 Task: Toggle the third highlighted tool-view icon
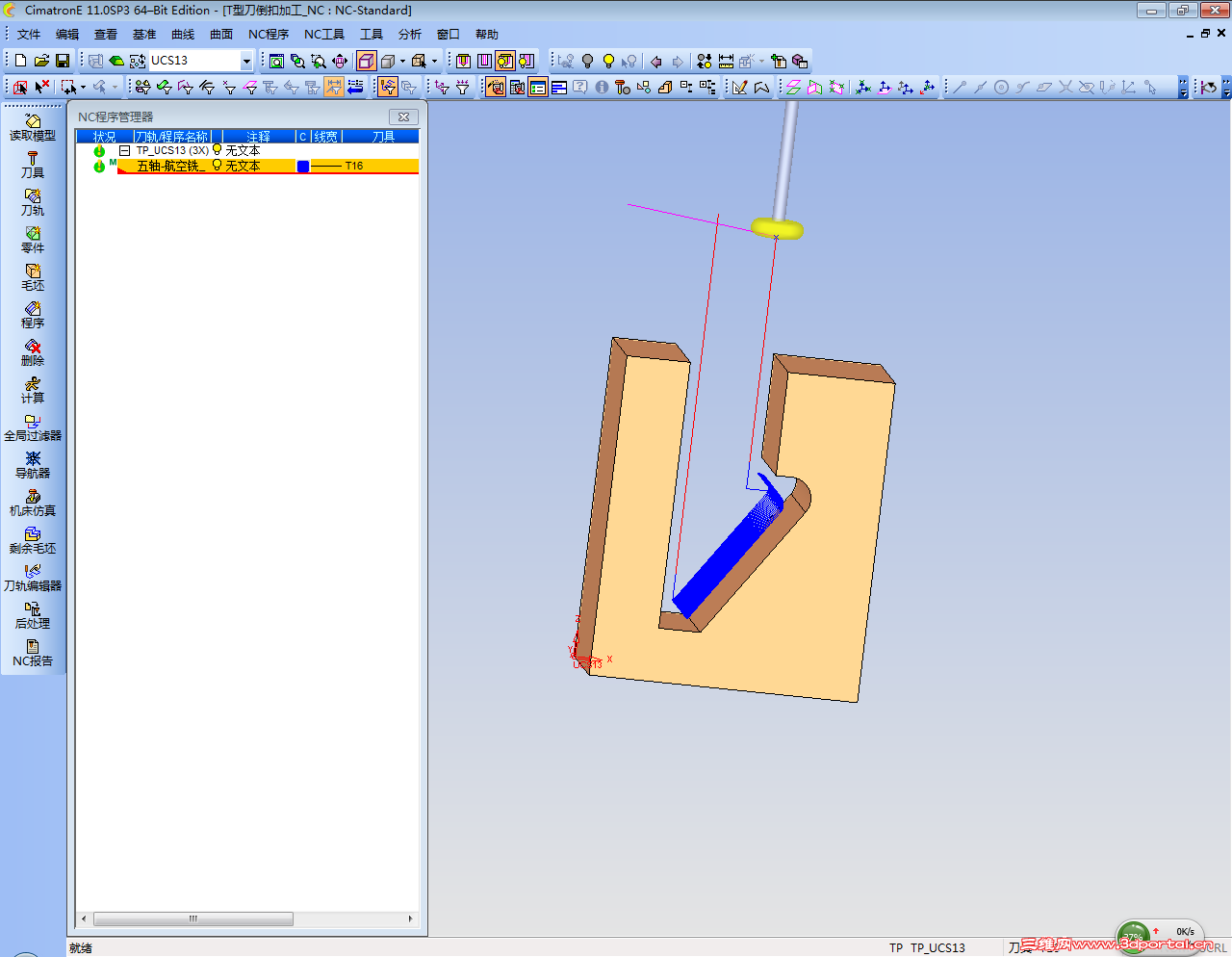(505, 61)
